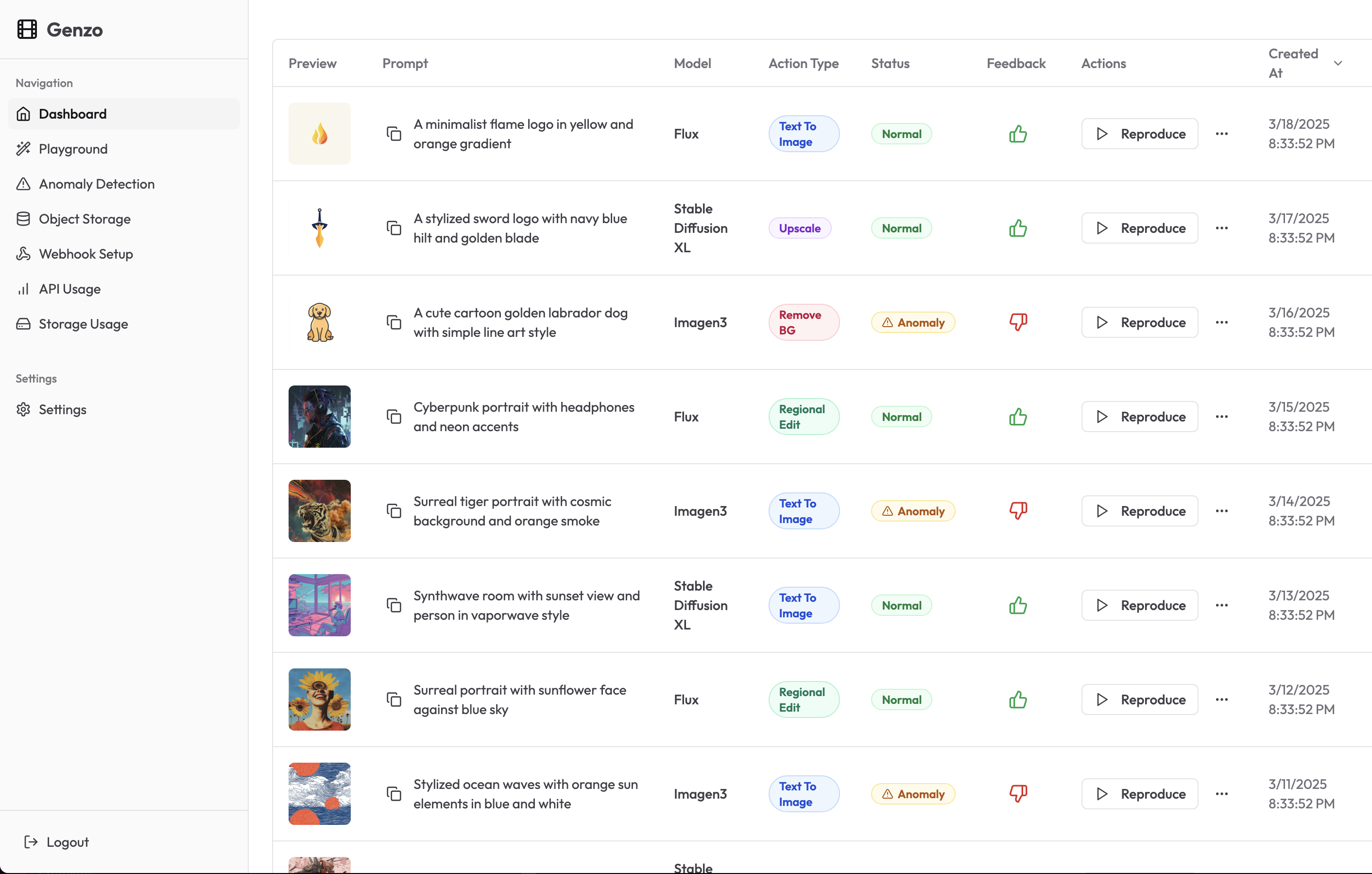Click the Genzo logo icon
Image resolution: width=1372 pixels, height=874 pixels.
coord(27,29)
